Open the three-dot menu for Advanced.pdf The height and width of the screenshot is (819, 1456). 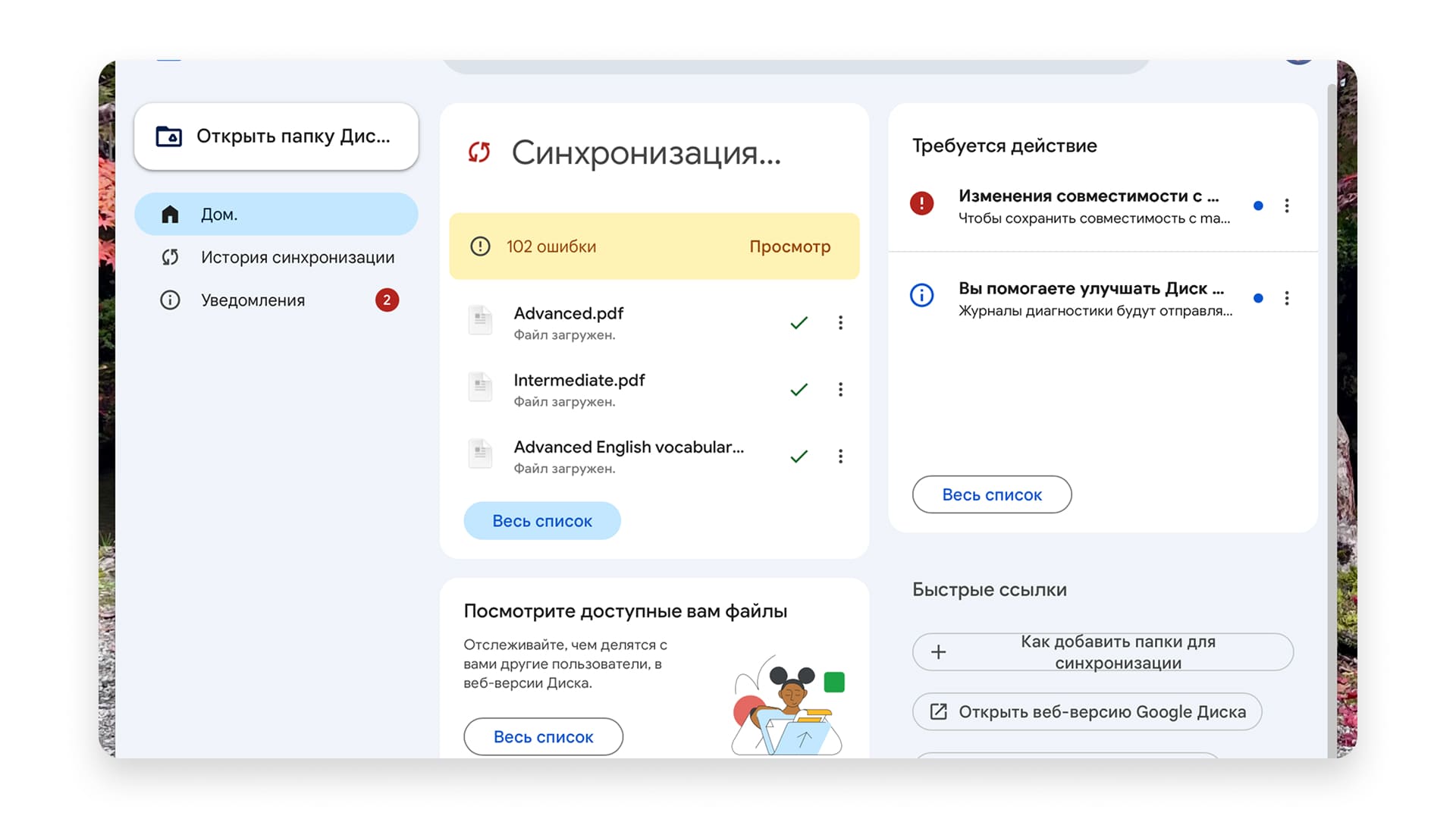(840, 322)
